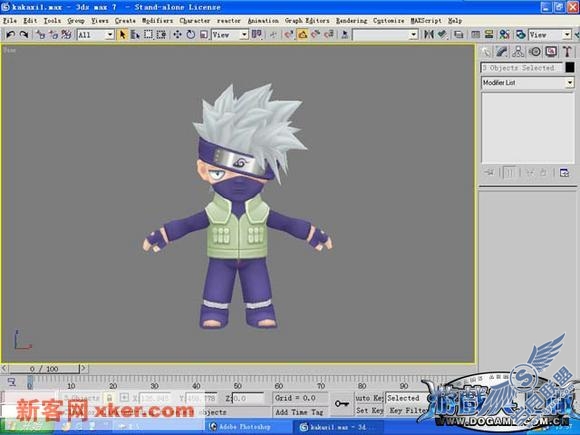580x435 pixels.
Task: Click the time slider showing 0 / 100
Action: click(x=44, y=369)
